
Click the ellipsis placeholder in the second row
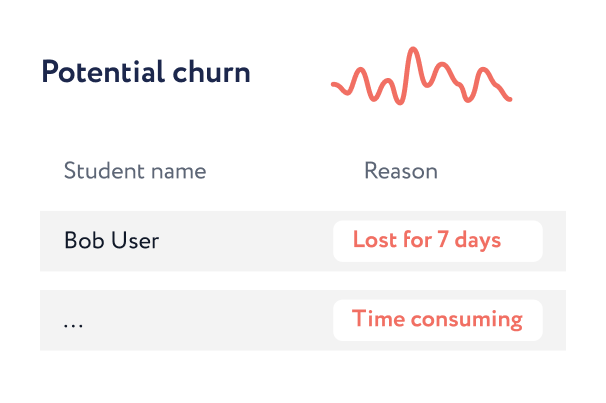pos(73,322)
